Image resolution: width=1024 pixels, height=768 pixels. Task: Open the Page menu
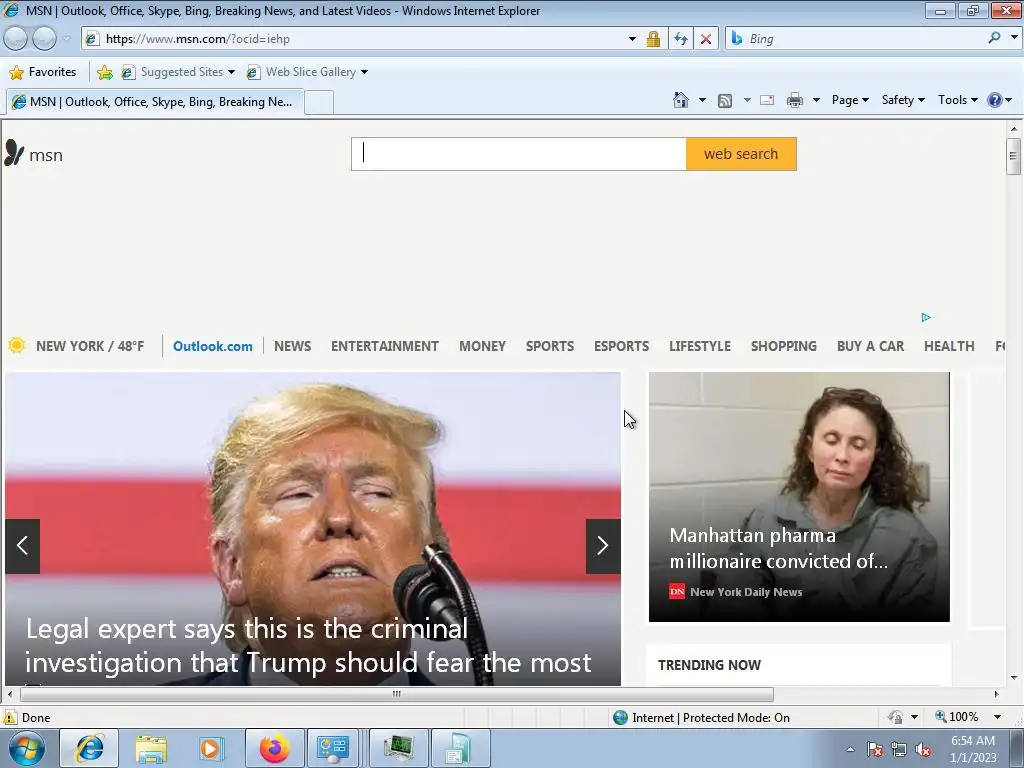(x=850, y=100)
